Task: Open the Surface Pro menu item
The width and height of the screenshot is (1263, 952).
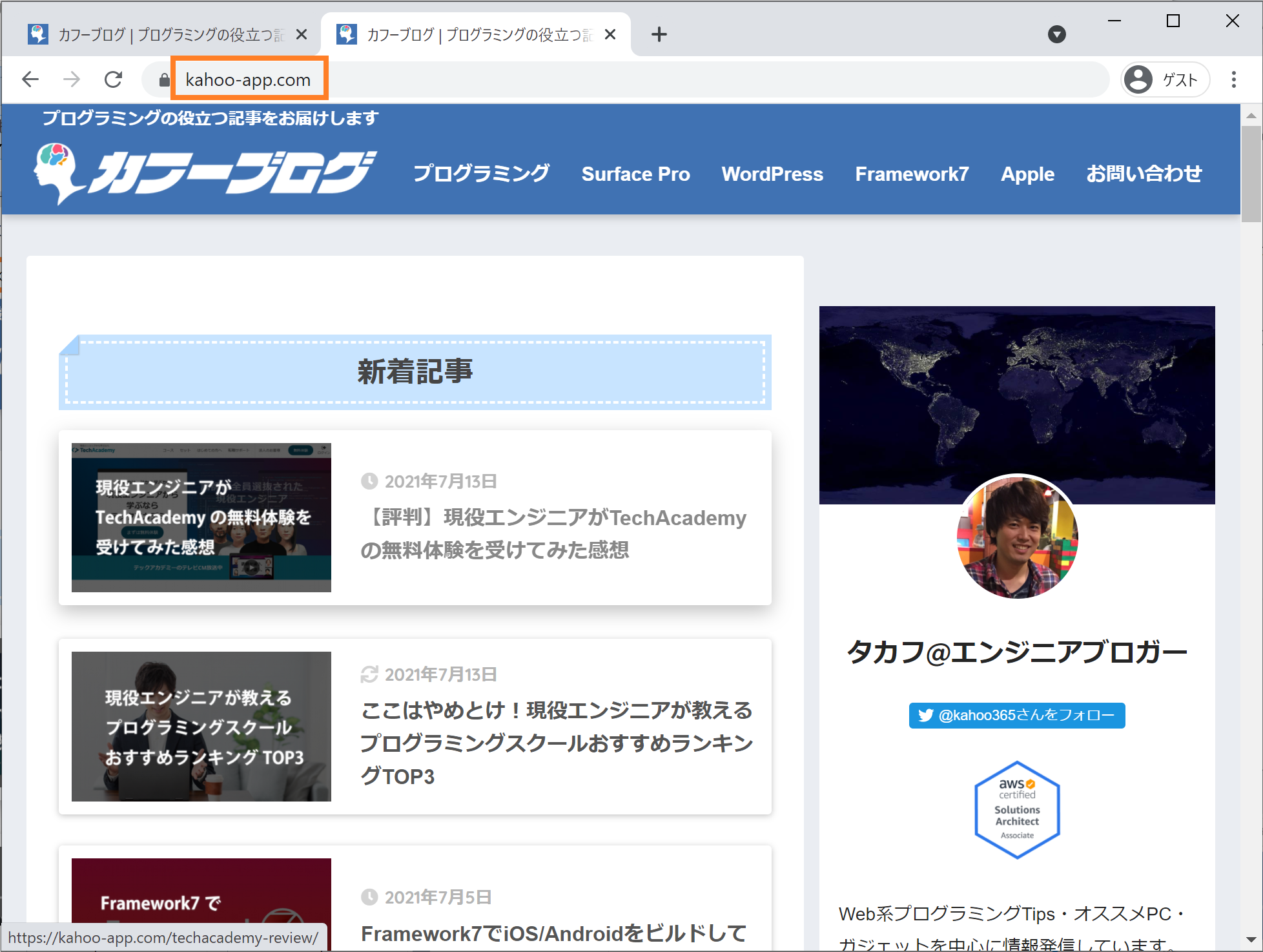Action: click(635, 174)
